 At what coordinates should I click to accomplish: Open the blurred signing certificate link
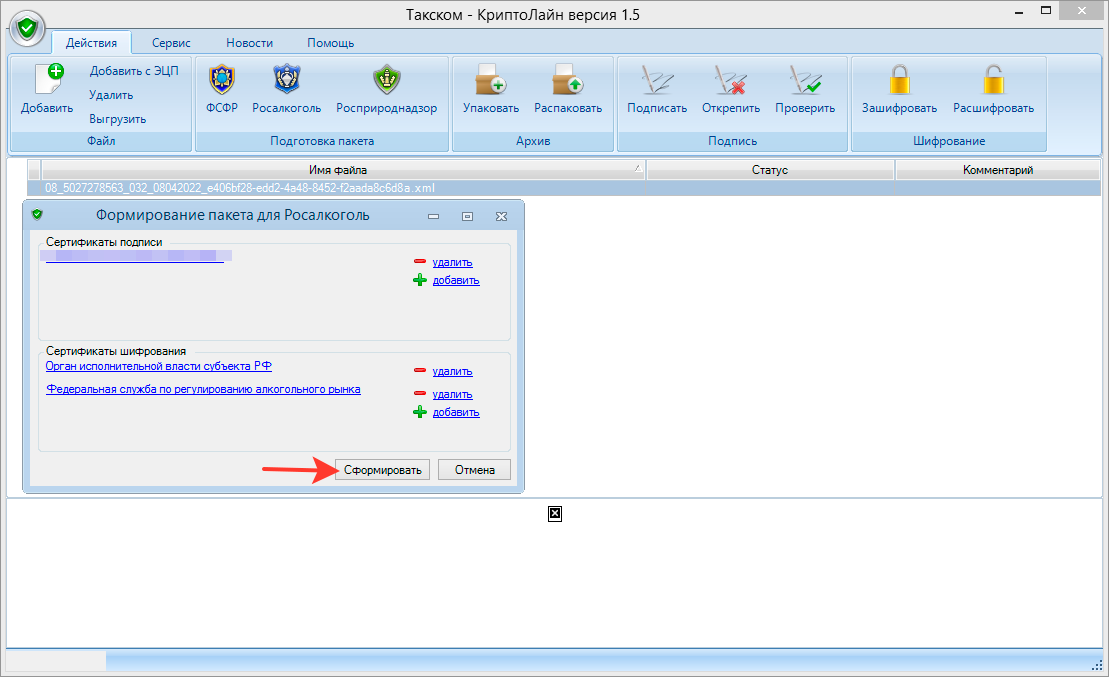pos(135,257)
